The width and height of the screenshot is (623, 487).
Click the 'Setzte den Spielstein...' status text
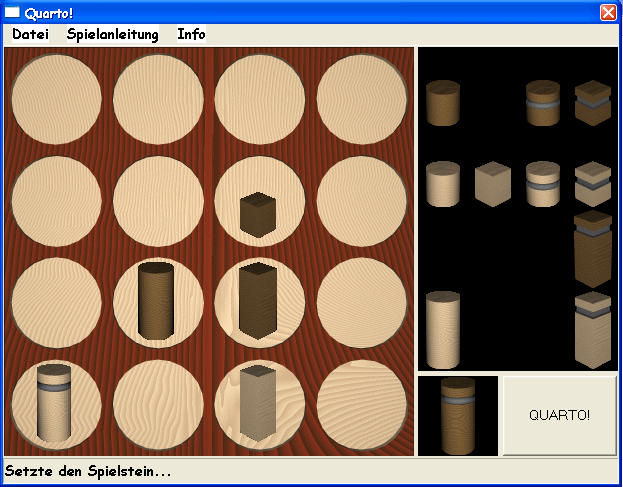88,471
